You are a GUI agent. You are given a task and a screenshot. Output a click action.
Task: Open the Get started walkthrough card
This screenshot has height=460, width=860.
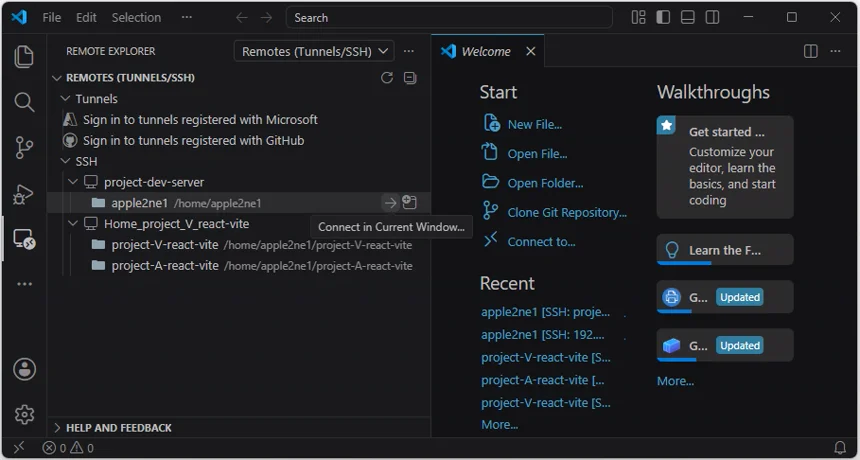click(725, 167)
